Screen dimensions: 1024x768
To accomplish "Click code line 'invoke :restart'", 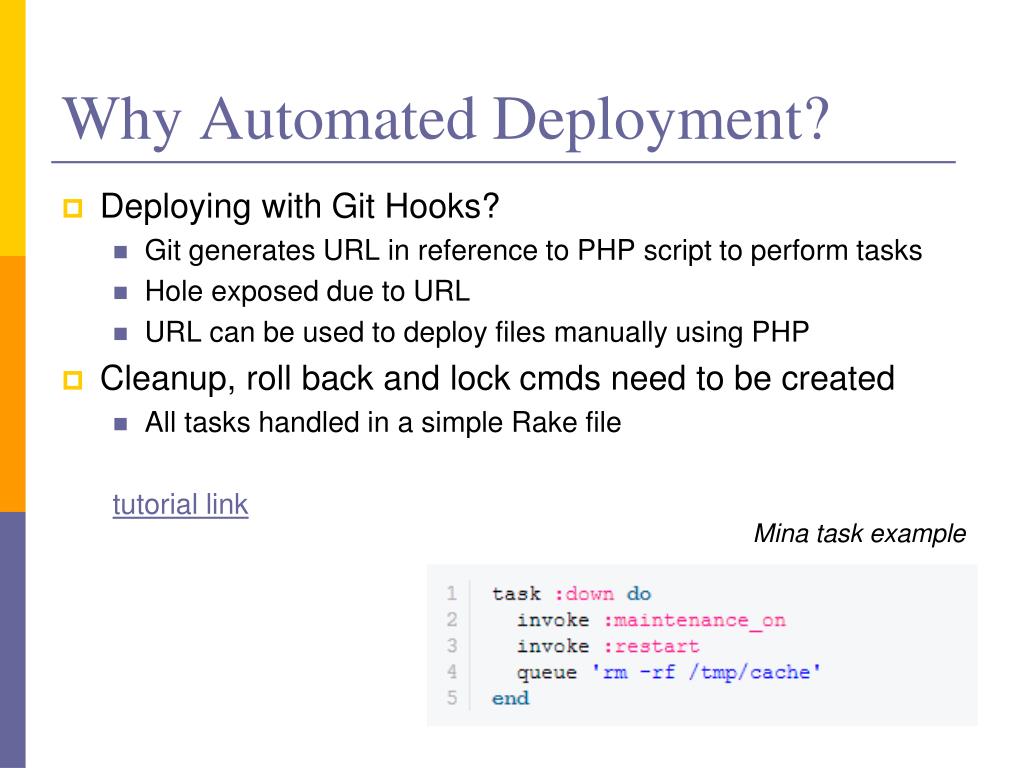I will pos(607,647).
